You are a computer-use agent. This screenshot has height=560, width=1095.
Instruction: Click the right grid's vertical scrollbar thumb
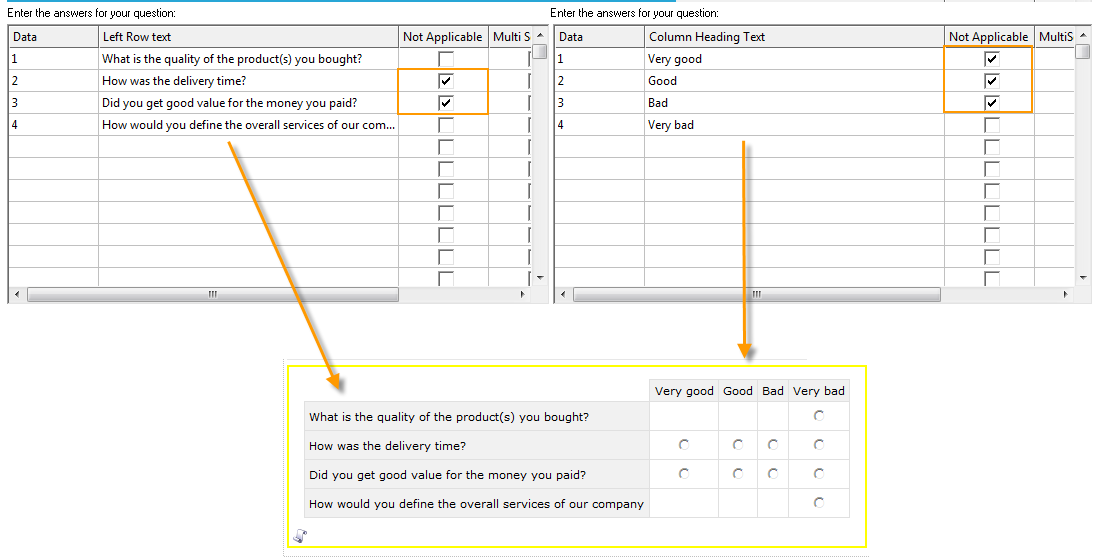click(x=1083, y=52)
